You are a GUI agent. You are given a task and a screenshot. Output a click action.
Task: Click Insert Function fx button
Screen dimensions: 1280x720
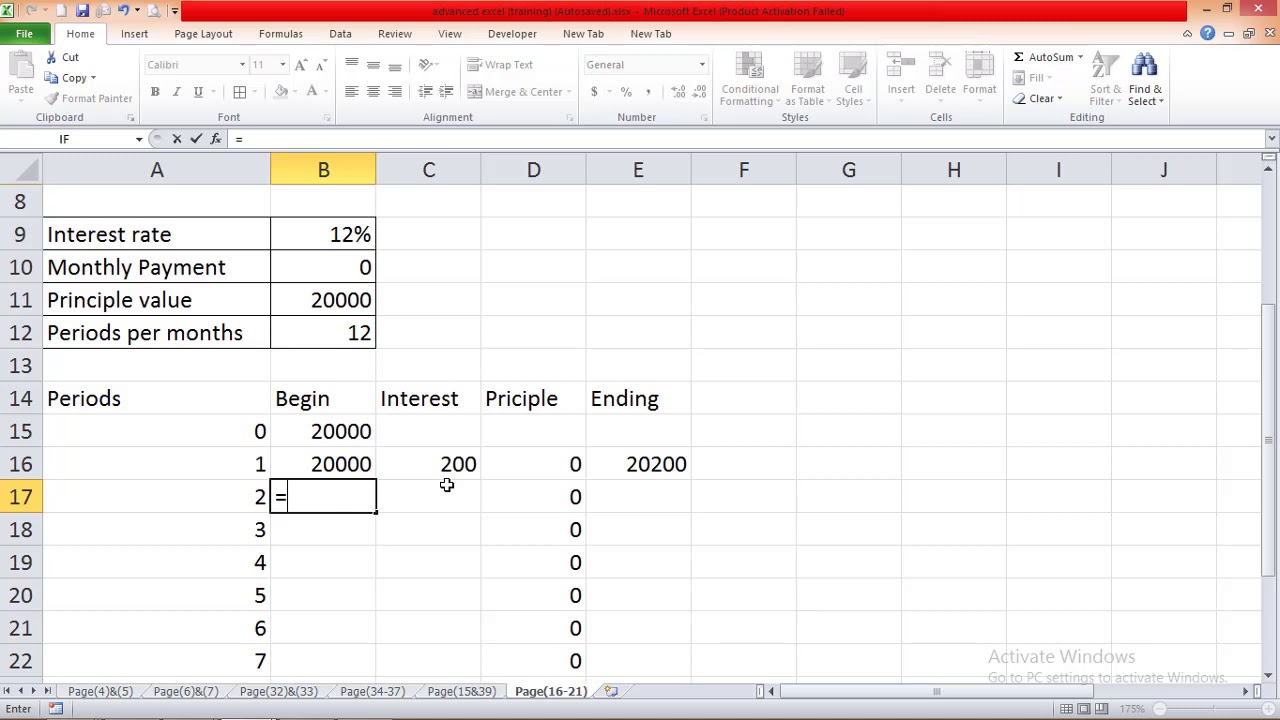click(216, 139)
